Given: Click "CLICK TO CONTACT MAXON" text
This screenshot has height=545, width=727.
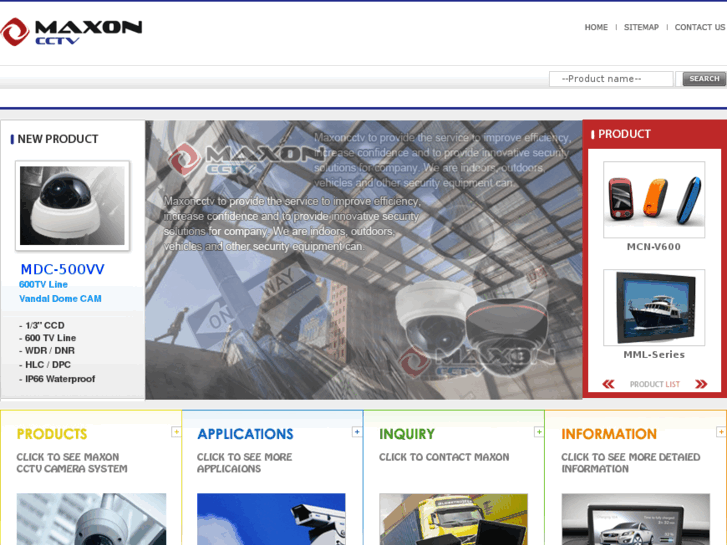Looking at the screenshot, I should tap(444, 457).
